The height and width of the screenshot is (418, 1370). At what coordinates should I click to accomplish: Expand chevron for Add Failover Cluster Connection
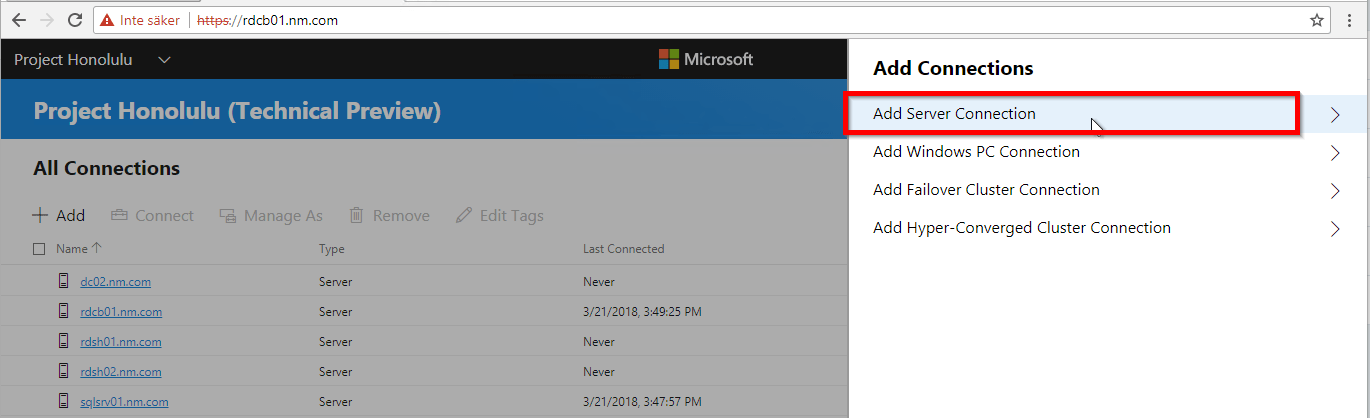pos(1335,191)
